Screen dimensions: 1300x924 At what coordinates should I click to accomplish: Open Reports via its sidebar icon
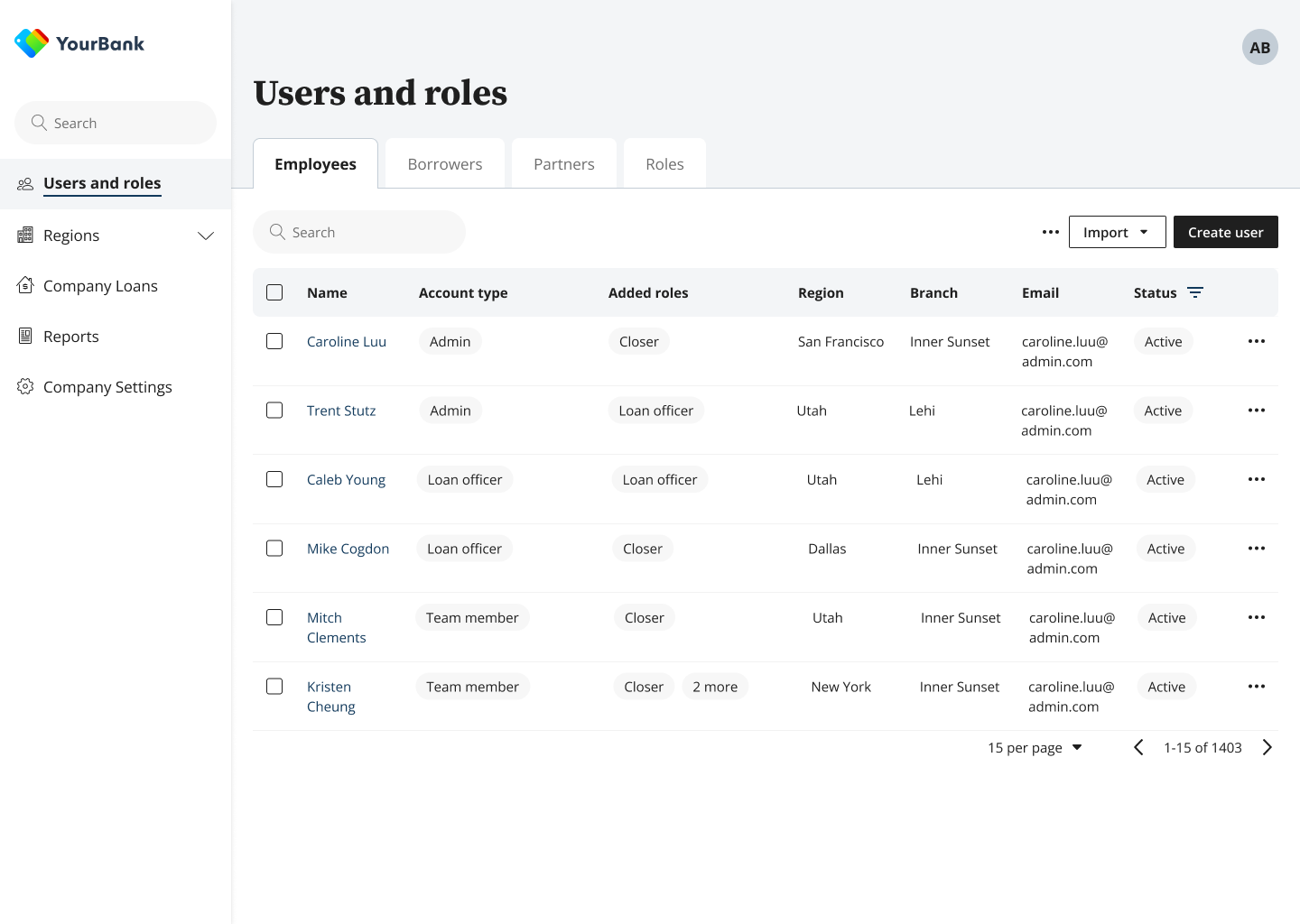(25, 336)
